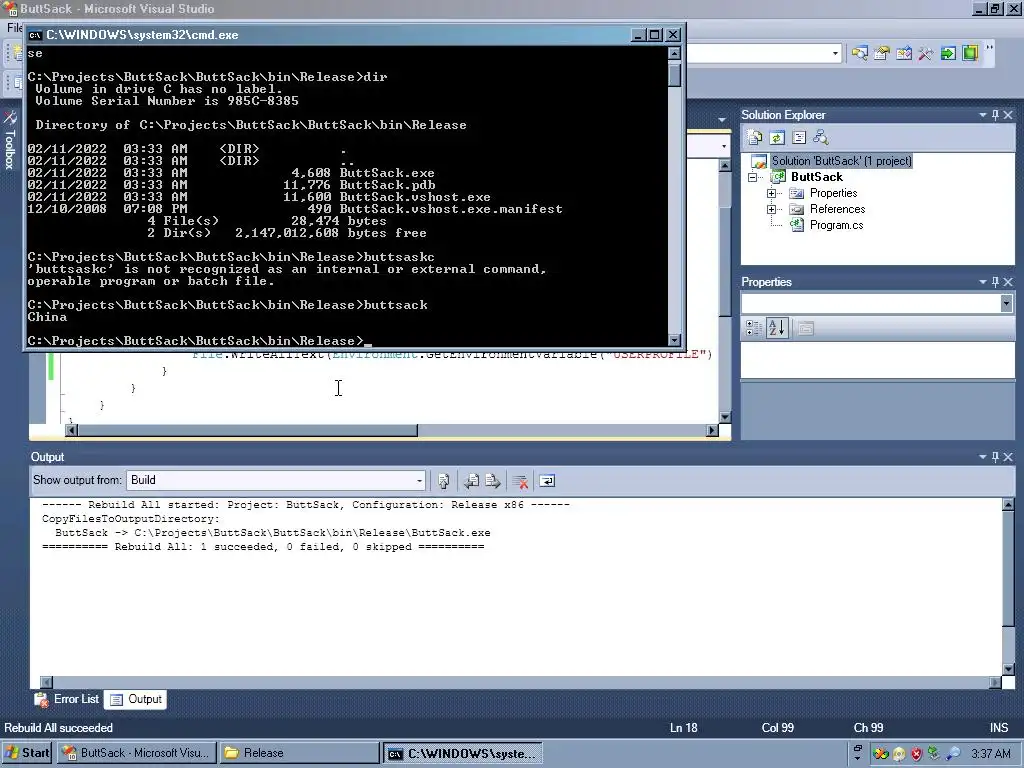The image size is (1024, 768).
Task: Clear all Output window text
Action: [x=520, y=481]
